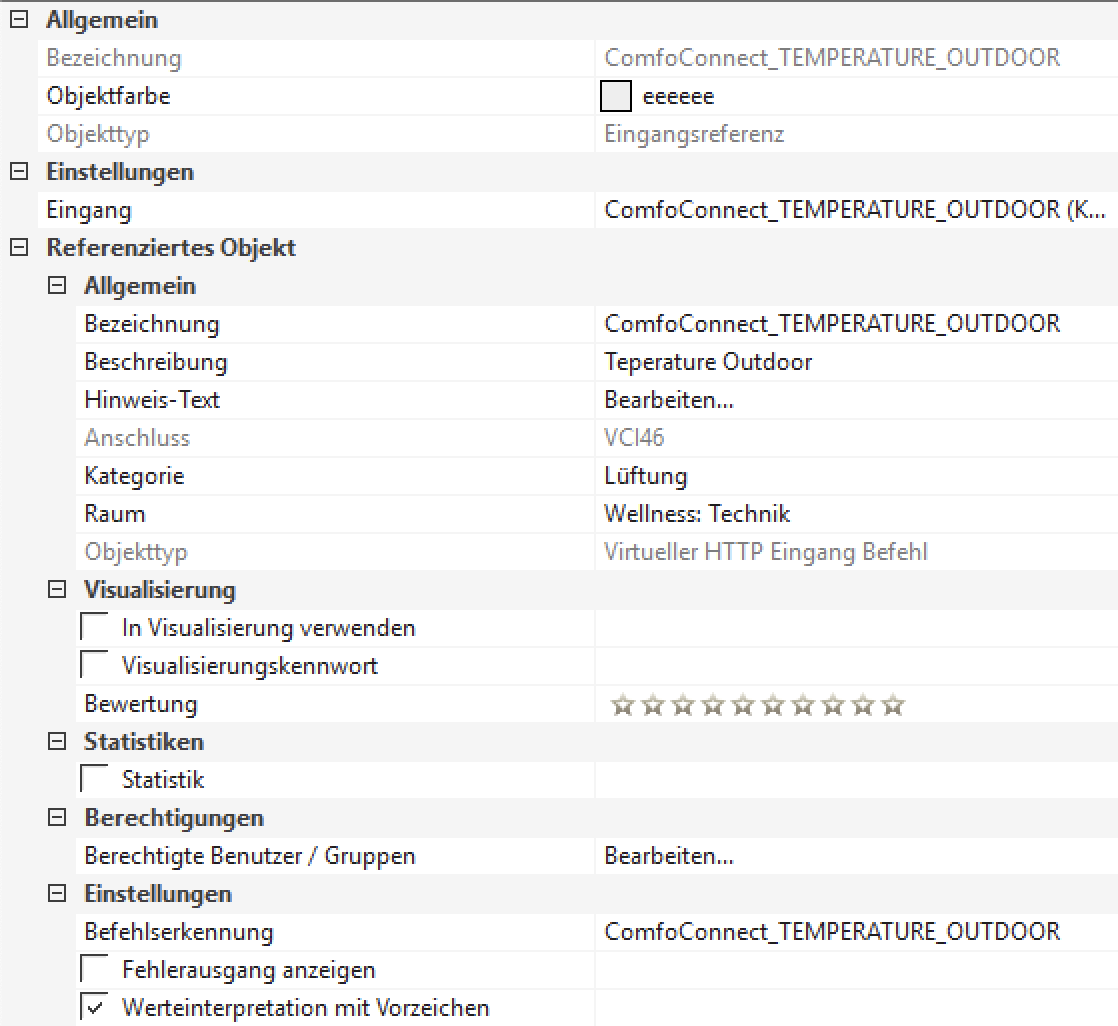1118x1026 pixels.
Task: Collapse the top-level Einstellungen section
Action: coord(19,171)
